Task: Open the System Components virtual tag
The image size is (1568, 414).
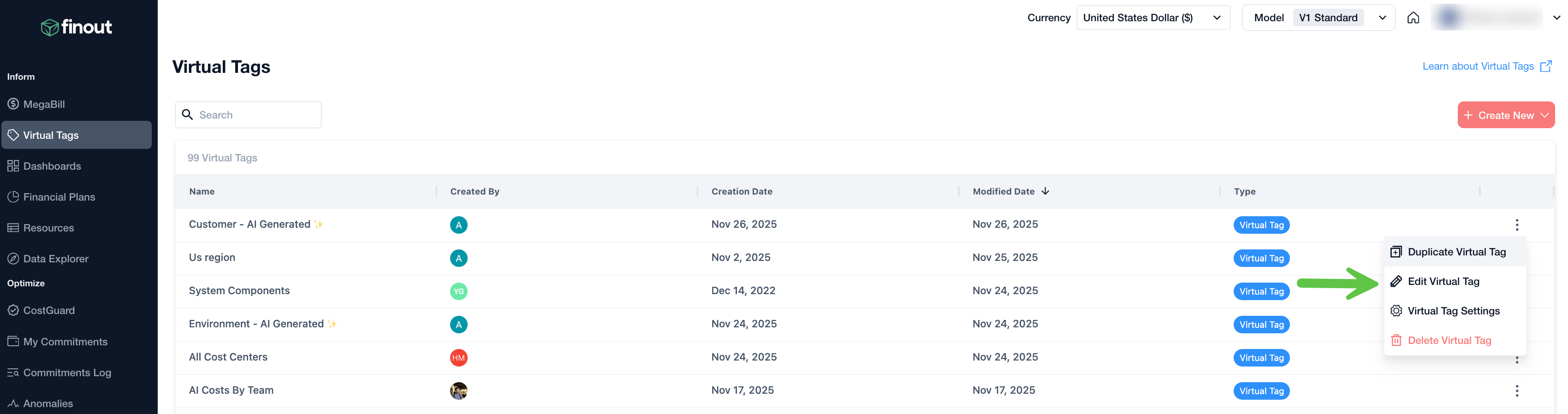Action: (239, 291)
